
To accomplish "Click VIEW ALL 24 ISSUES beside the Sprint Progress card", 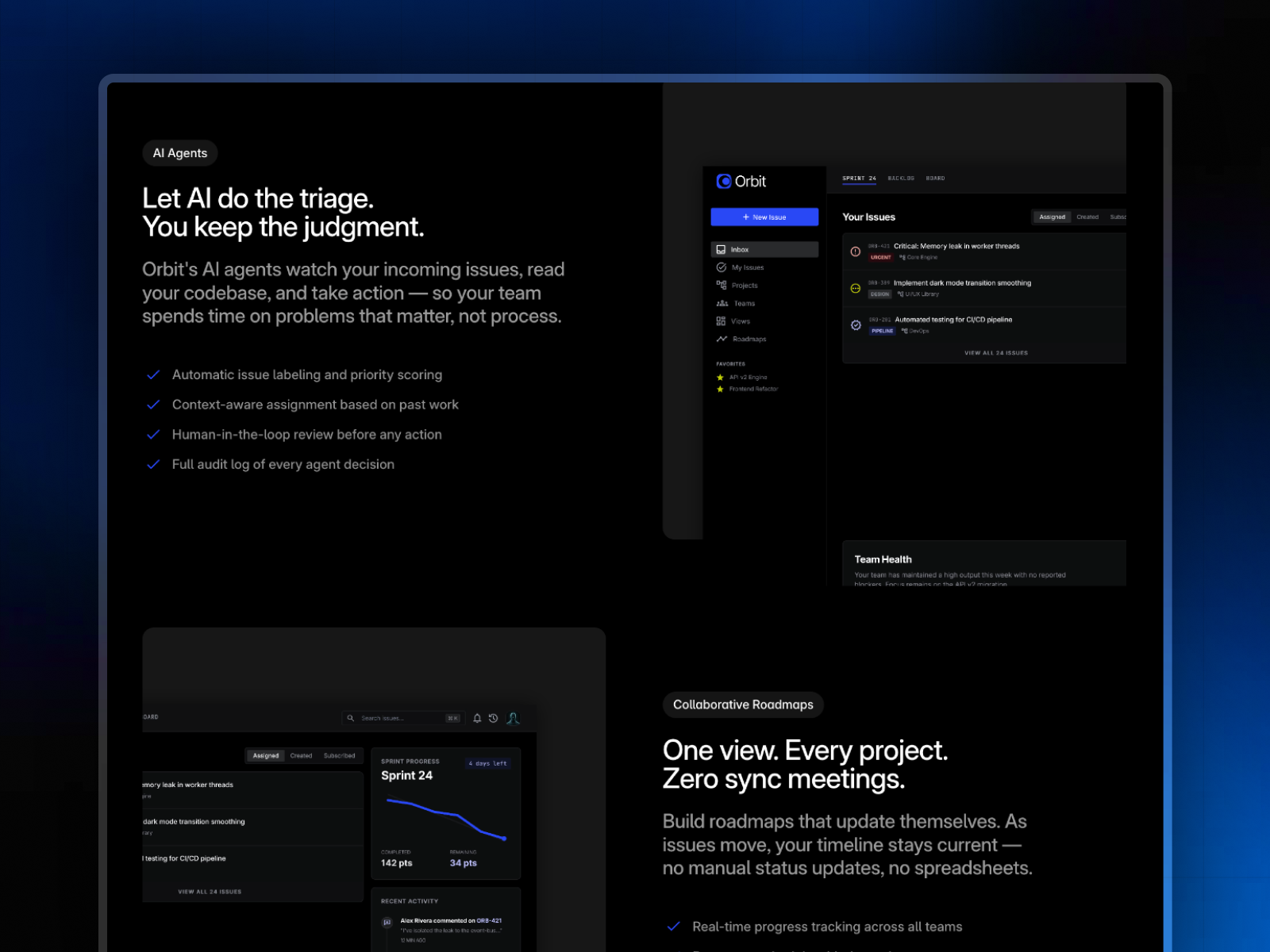I will coord(210,892).
